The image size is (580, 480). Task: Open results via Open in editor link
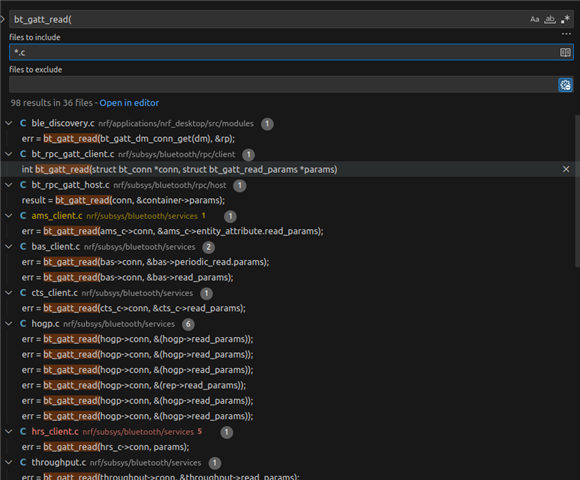click(x=129, y=103)
